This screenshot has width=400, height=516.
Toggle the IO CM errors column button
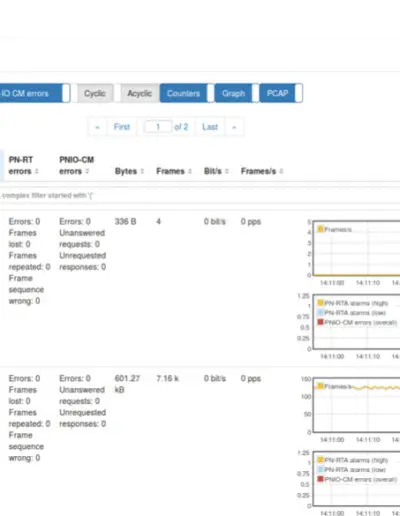[35, 93]
